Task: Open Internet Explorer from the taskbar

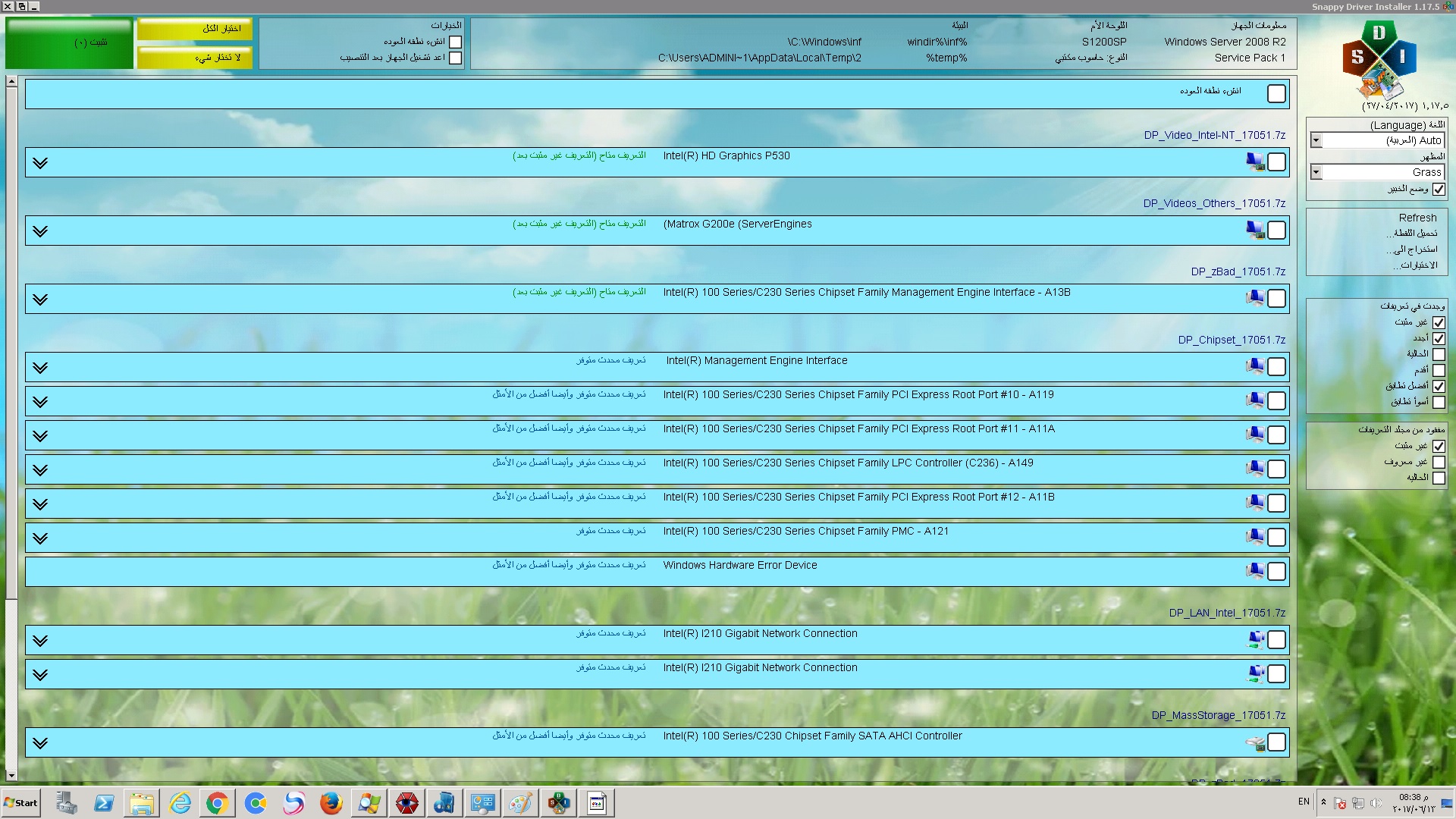Action: point(180,803)
